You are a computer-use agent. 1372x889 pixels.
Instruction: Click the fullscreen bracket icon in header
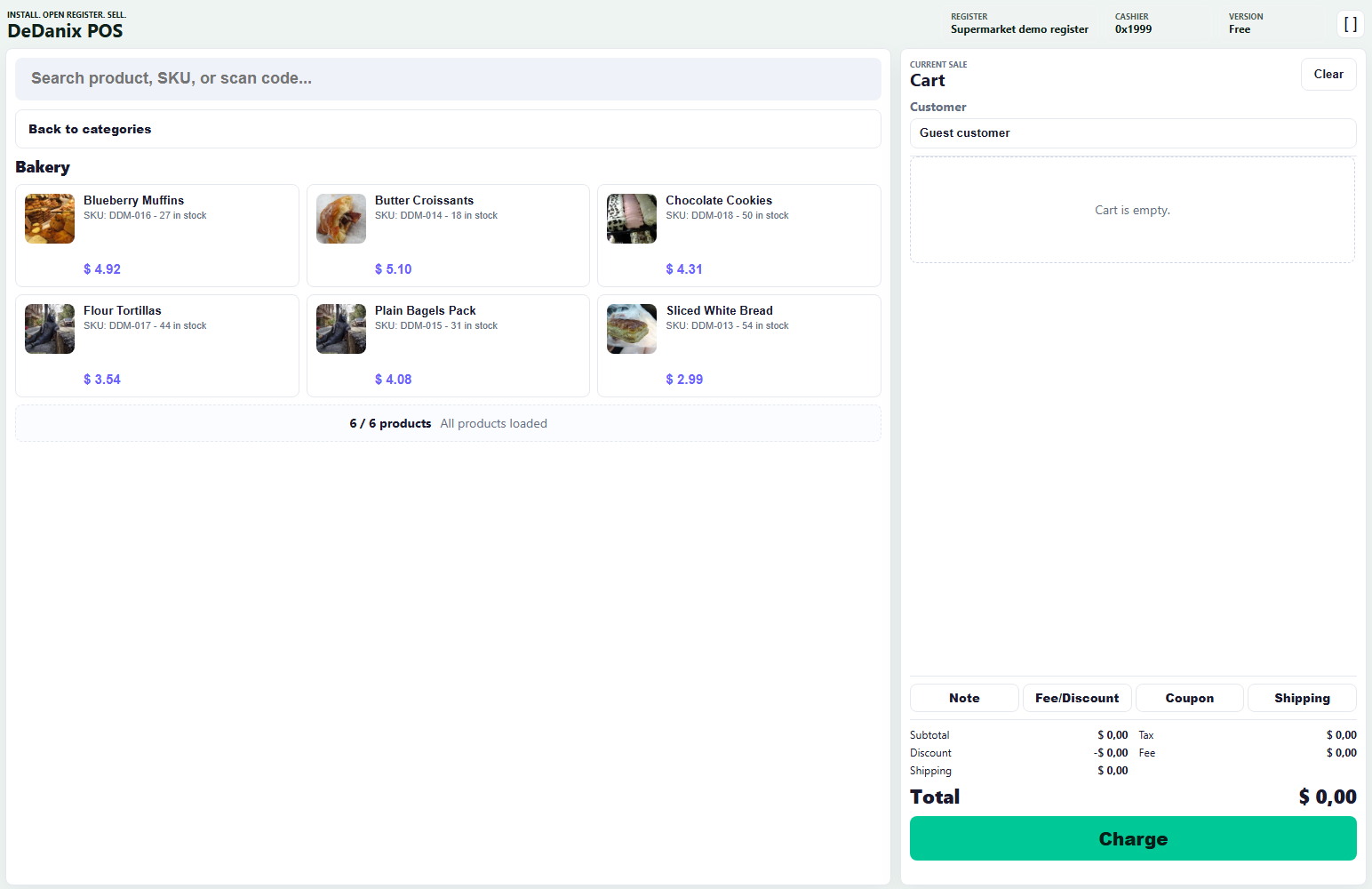[x=1350, y=24]
